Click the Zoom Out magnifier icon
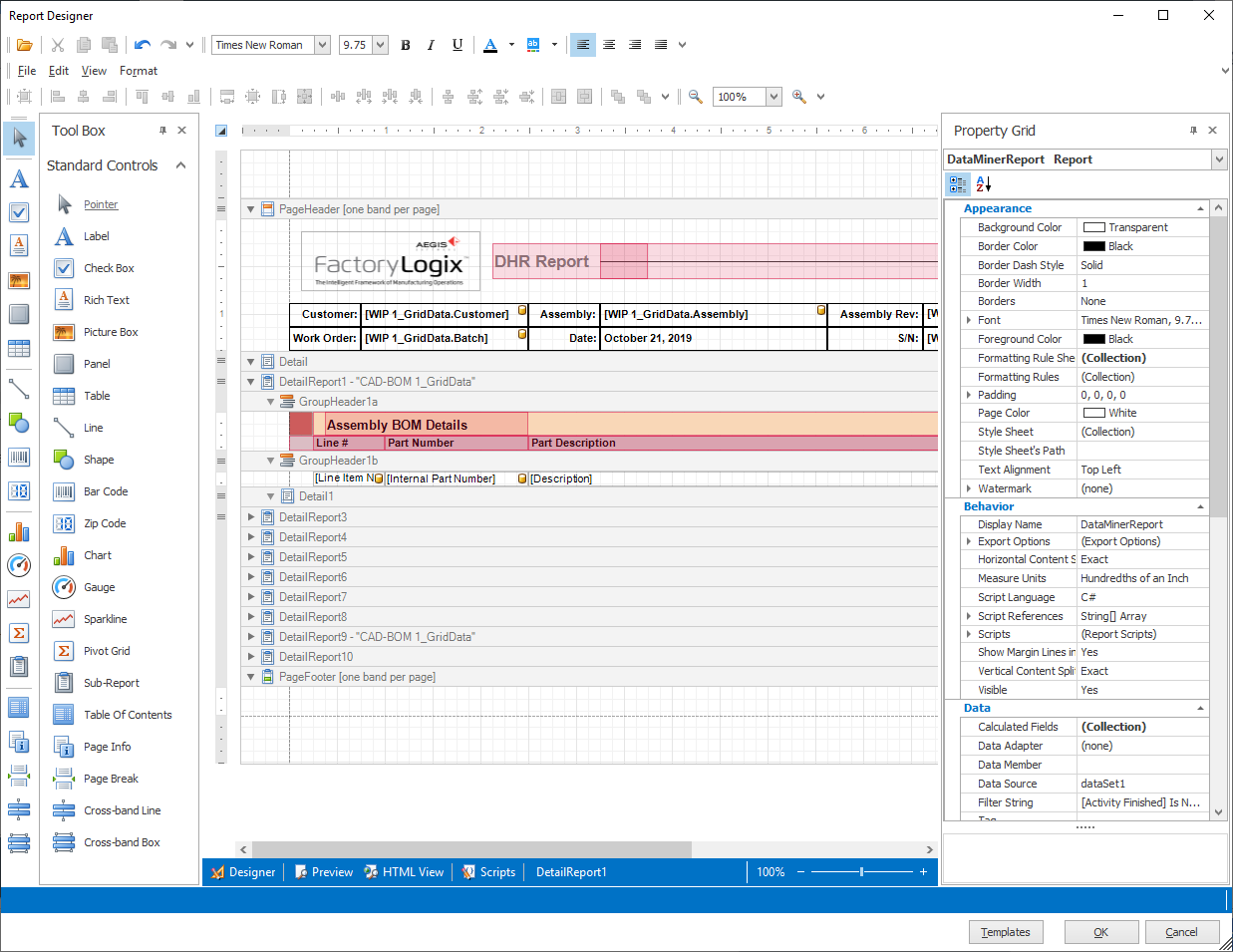This screenshot has width=1233, height=952. (696, 97)
